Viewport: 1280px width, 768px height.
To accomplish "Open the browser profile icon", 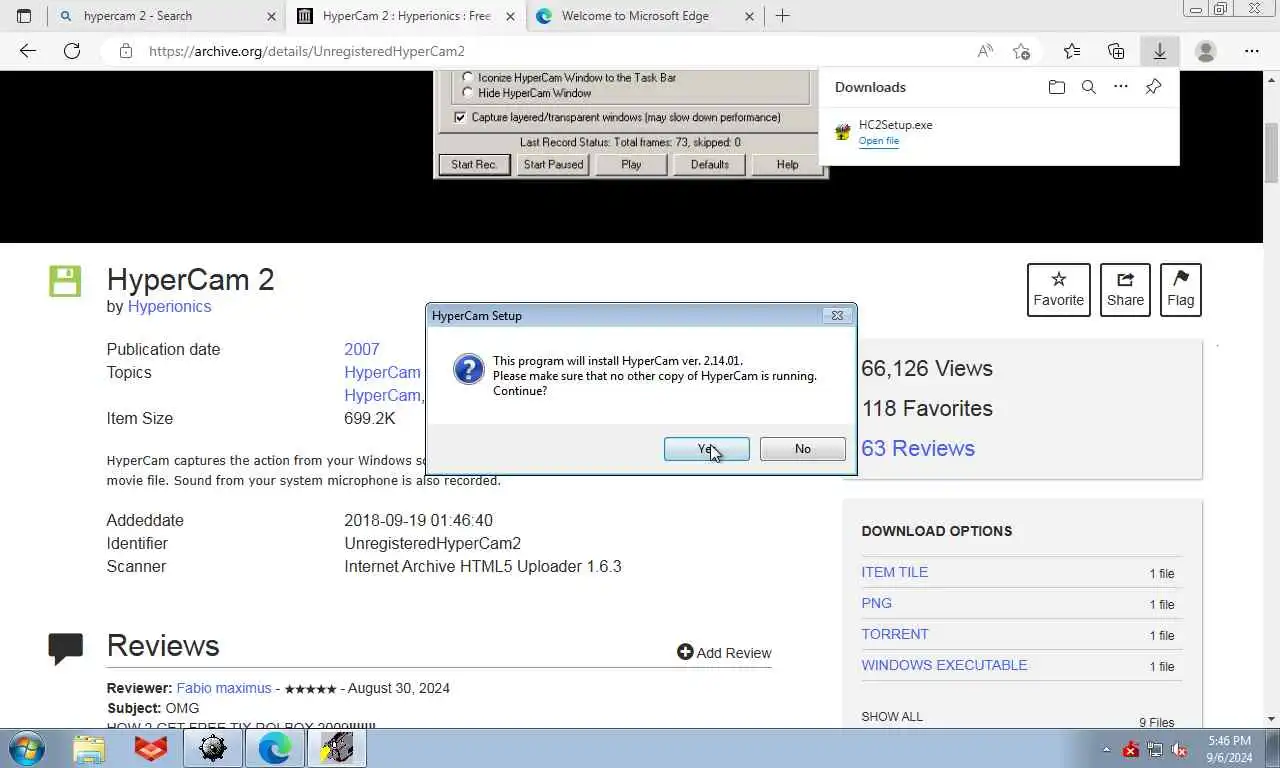I will [1206, 51].
